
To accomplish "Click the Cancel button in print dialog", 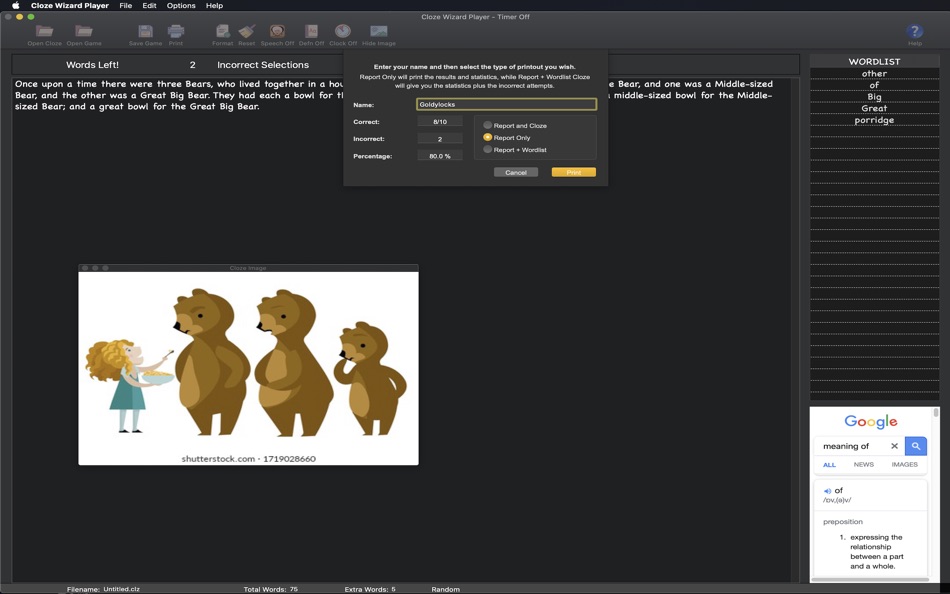I will [516, 172].
